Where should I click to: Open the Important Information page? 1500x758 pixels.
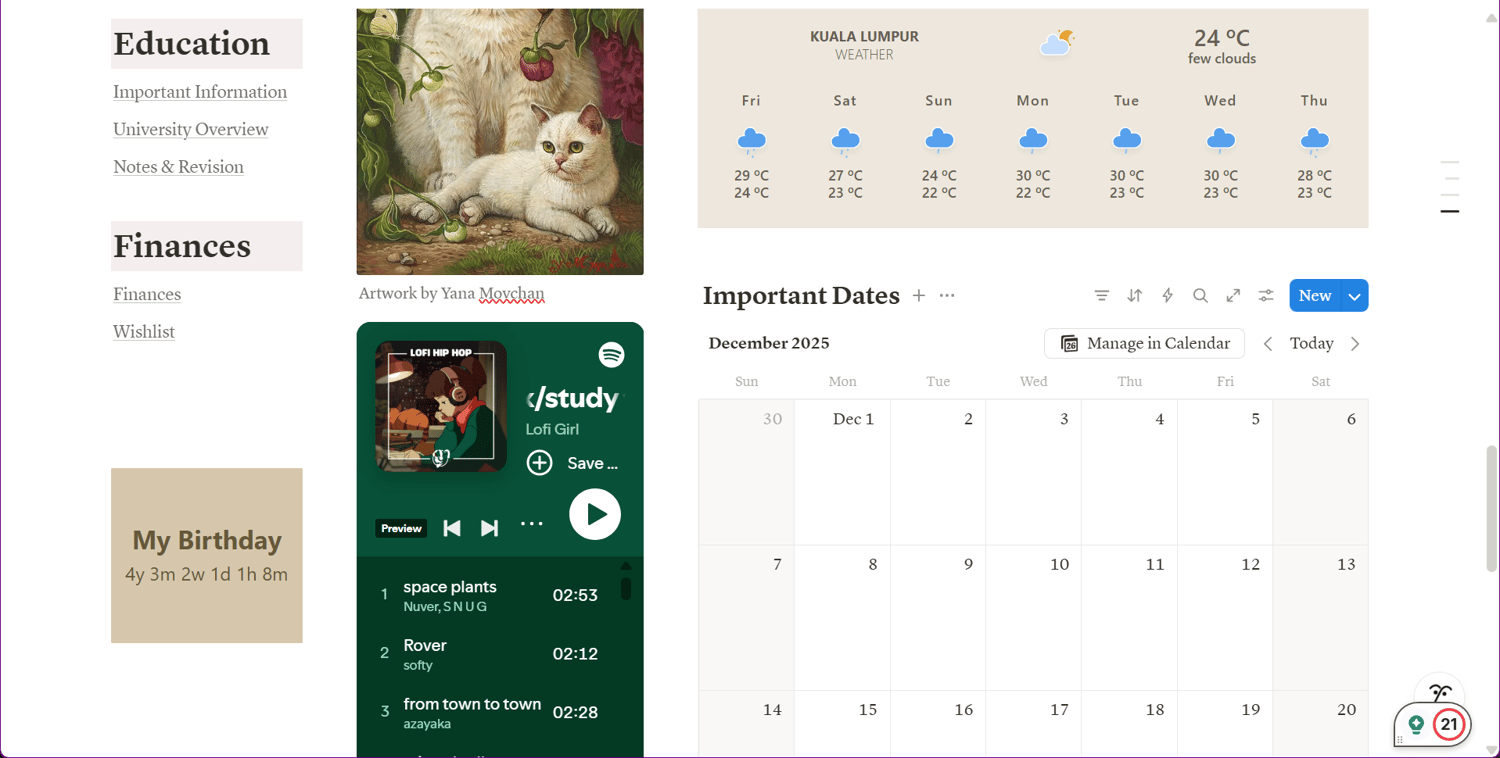coord(200,92)
